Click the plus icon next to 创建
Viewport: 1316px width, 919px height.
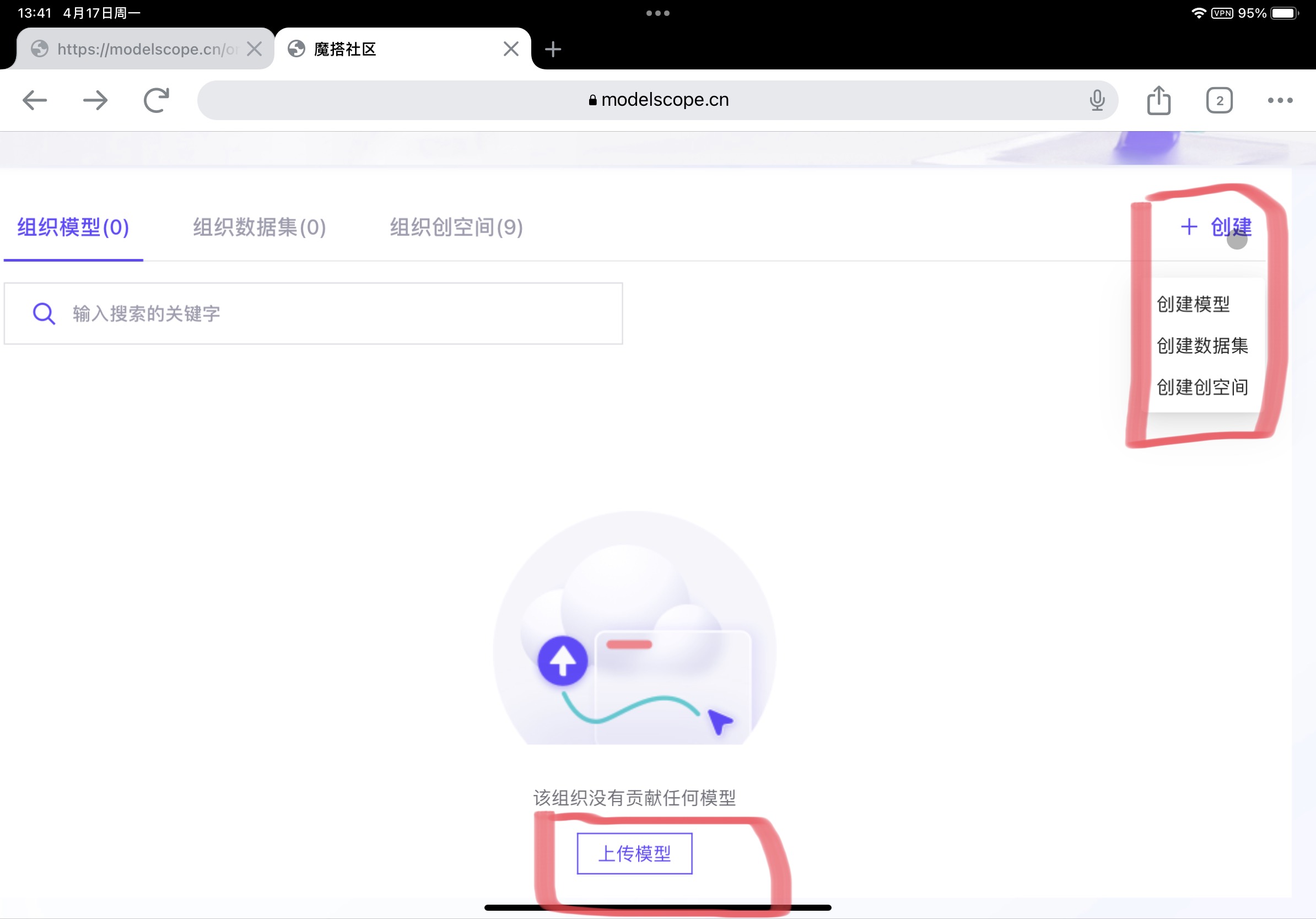1189,228
